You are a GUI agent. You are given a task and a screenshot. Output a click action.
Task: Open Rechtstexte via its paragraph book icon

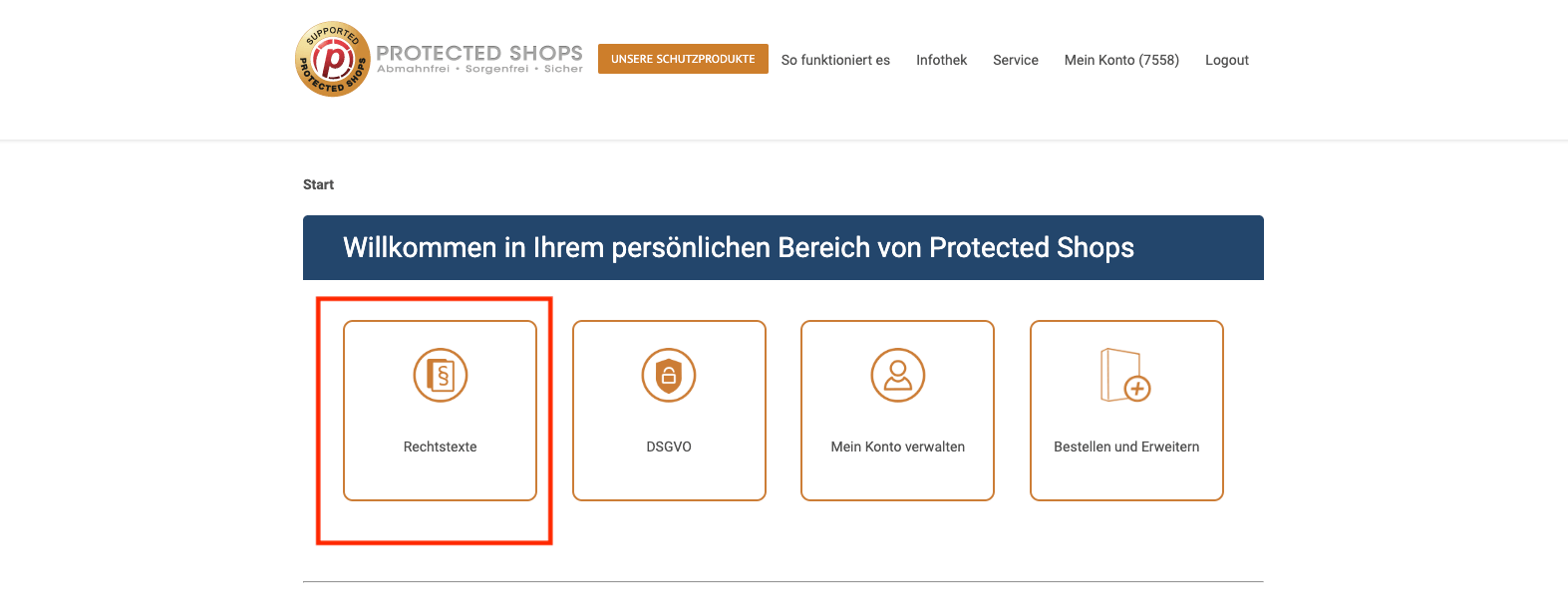(441, 375)
